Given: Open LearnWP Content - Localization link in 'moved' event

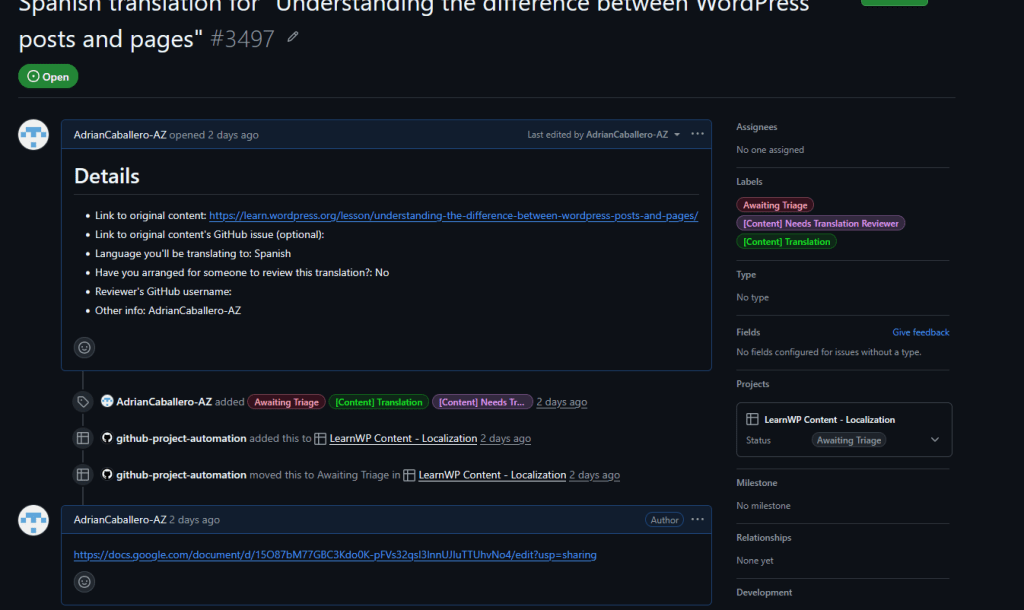Looking at the screenshot, I should pyautogui.click(x=492, y=475).
